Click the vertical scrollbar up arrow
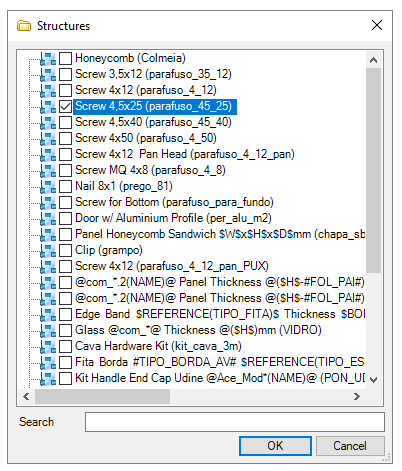Viewport: 402px width, 471px height. [374, 60]
